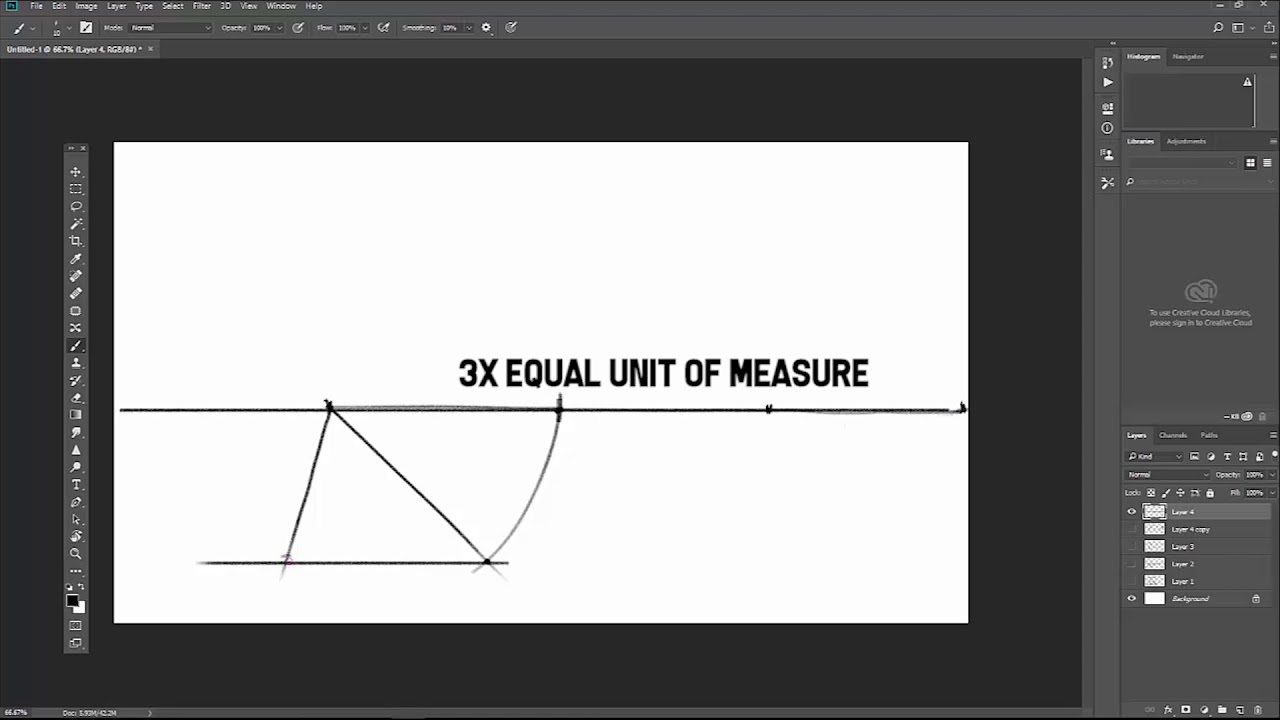This screenshot has width=1280, height=720.
Task: Create a new group folder
Action: pos(1222,710)
